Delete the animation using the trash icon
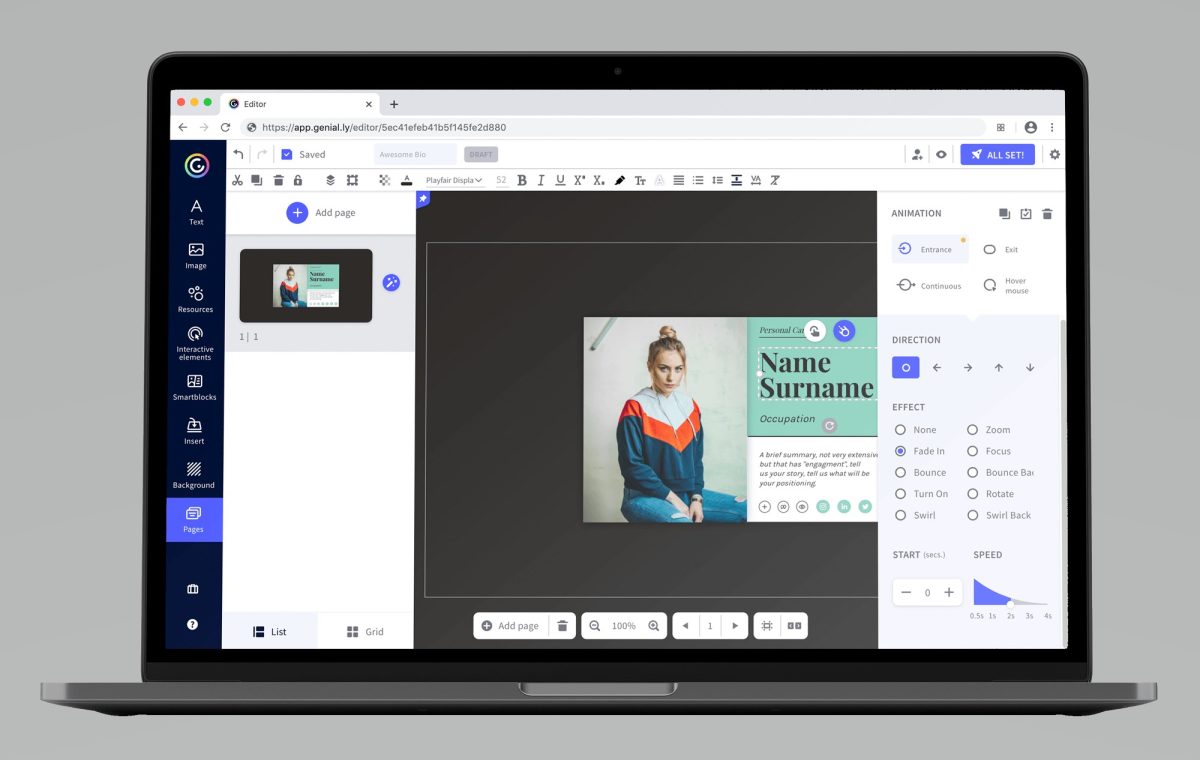The height and width of the screenshot is (760, 1200). [x=1047, y=213]
